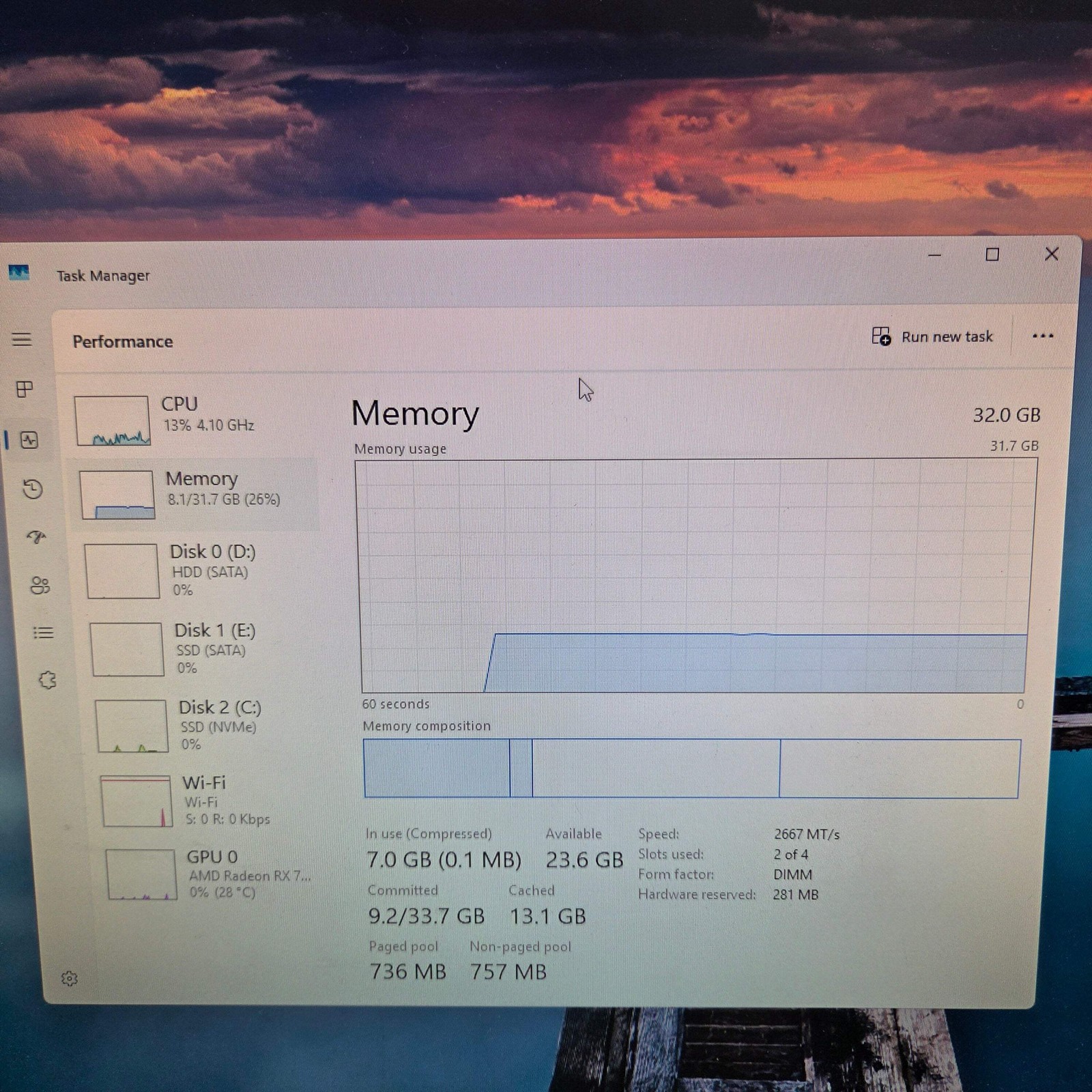Click the Wi-Fi mini graph thumbnail

(136, 801)
